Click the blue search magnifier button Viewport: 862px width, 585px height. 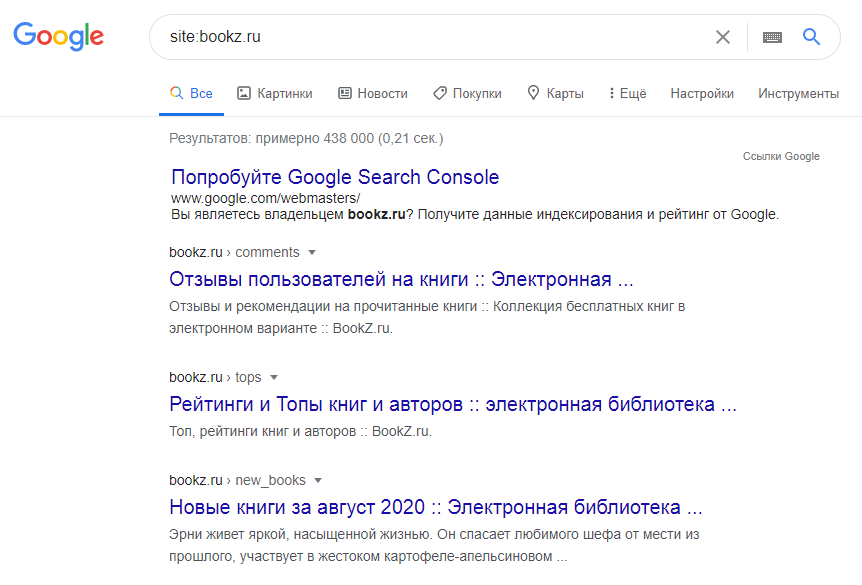(811, 37)
